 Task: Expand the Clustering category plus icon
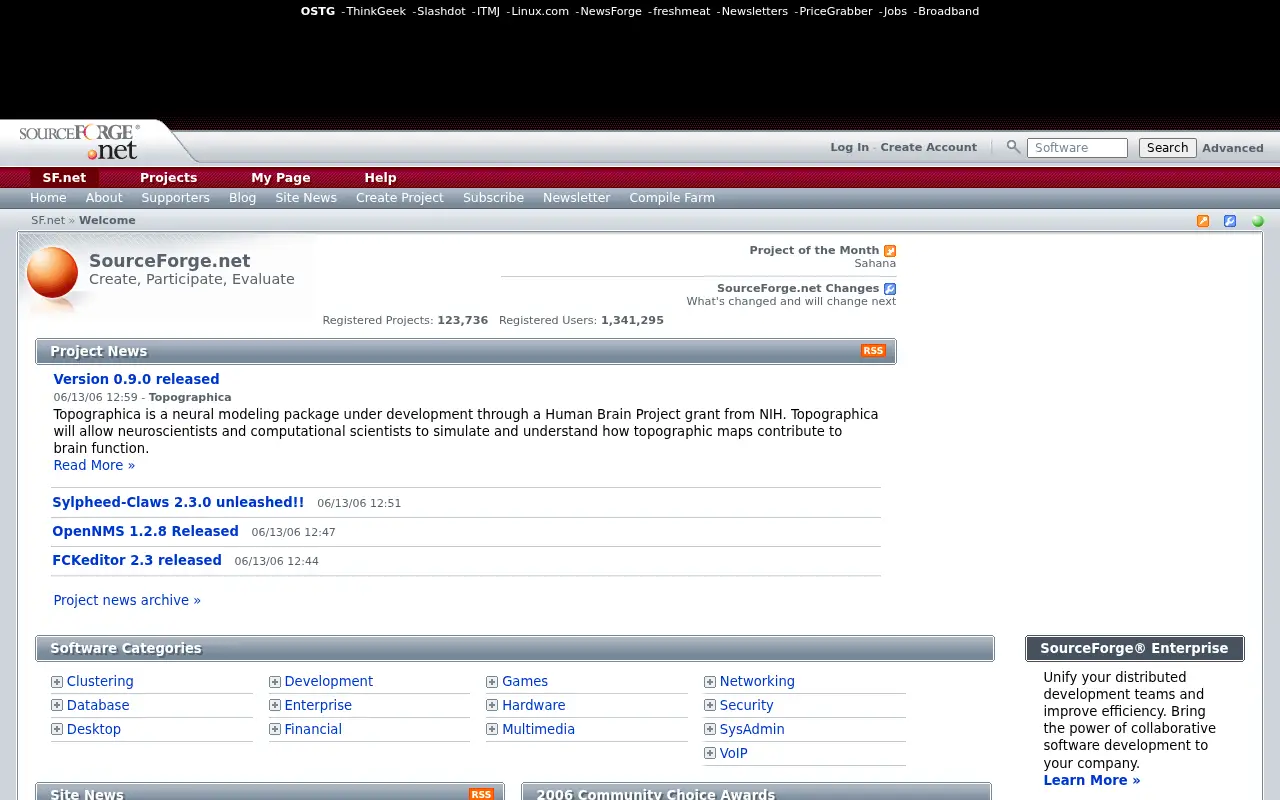(x=57, y=682)
